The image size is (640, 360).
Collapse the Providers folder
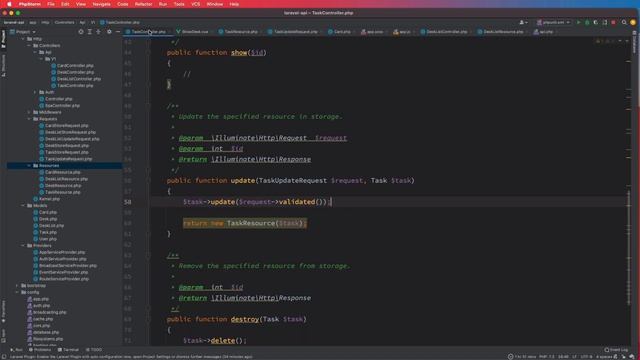click(23, 245)
